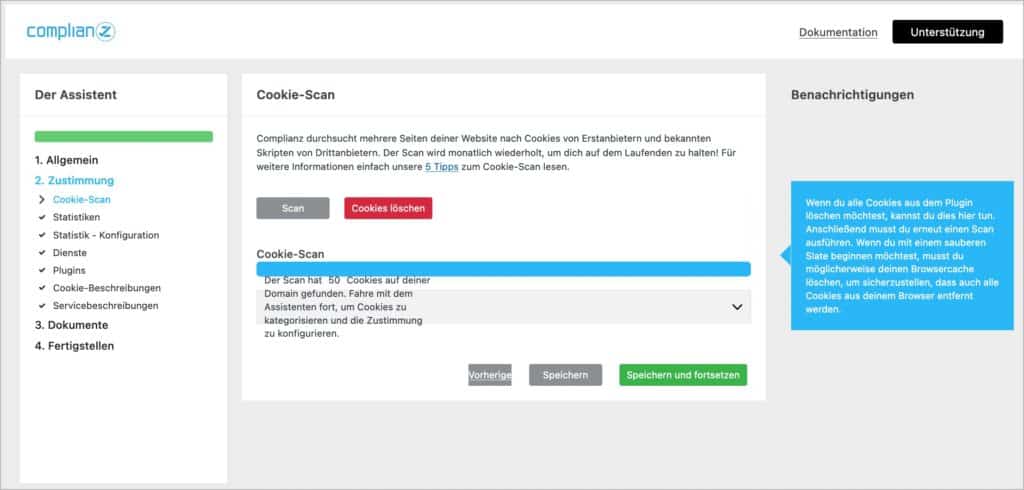Open the 5 Tipps link

tap(441, 167)
